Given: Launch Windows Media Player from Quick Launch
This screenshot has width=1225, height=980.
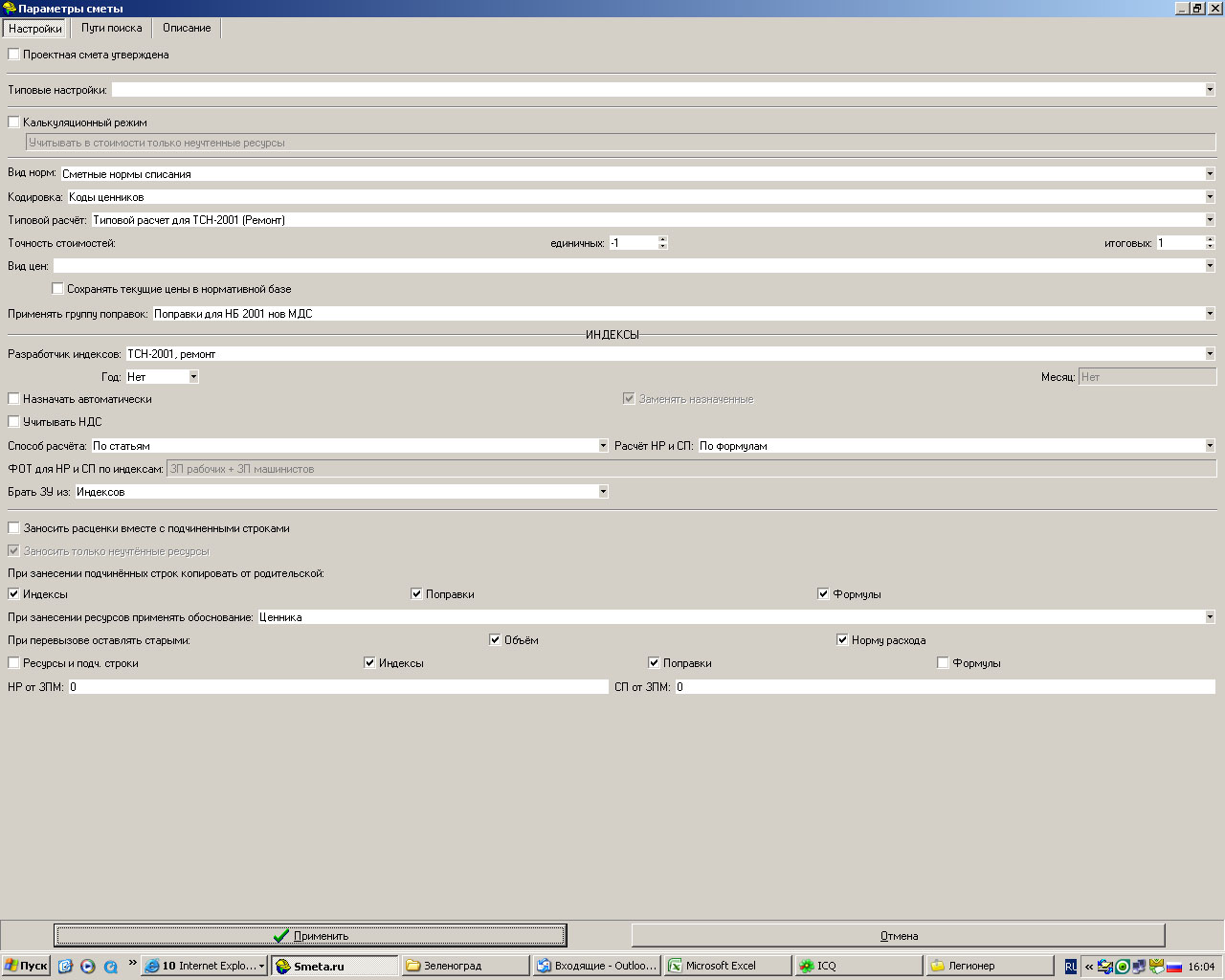Looking at the screenshot, I should (88, 967).
